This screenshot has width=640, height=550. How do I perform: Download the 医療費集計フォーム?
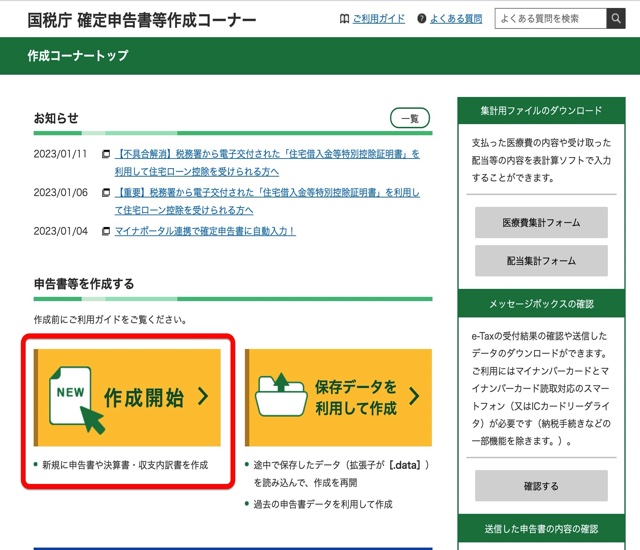[x=541, y=222]
